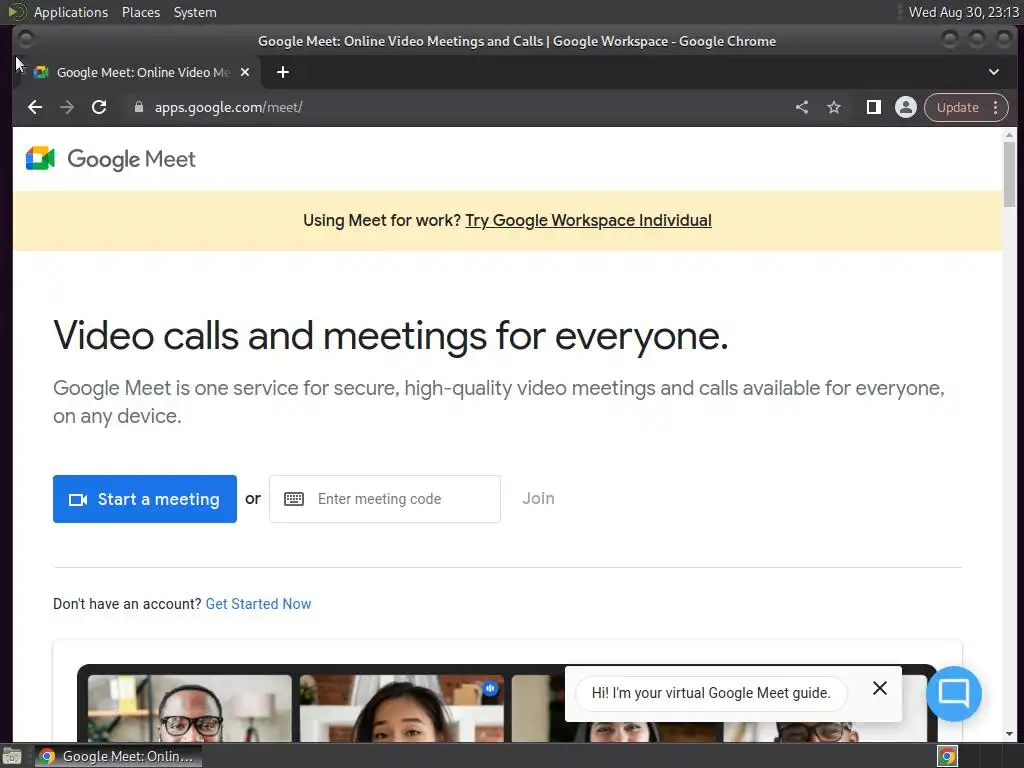The height and width of the screenshot is (768, 1024).
Task: Click the Join button
Action: pos(538,498)
